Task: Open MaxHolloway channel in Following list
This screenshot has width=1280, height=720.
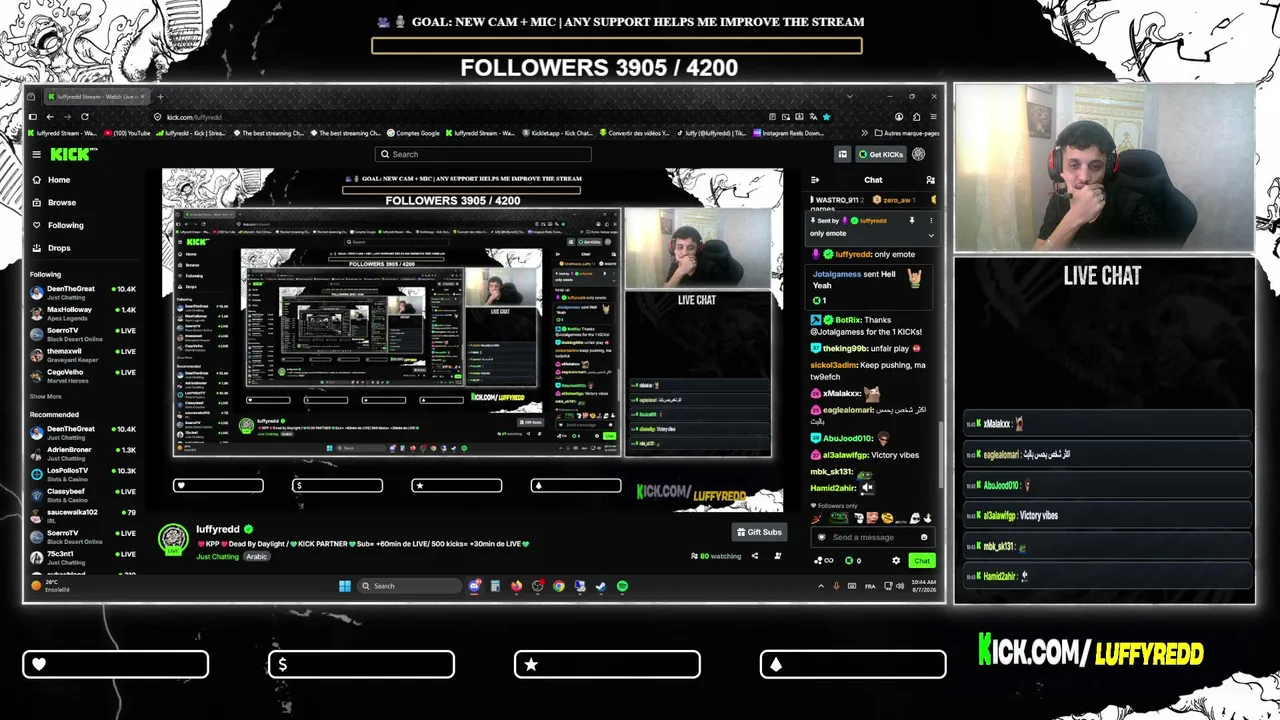Action: tap(82, 314)
